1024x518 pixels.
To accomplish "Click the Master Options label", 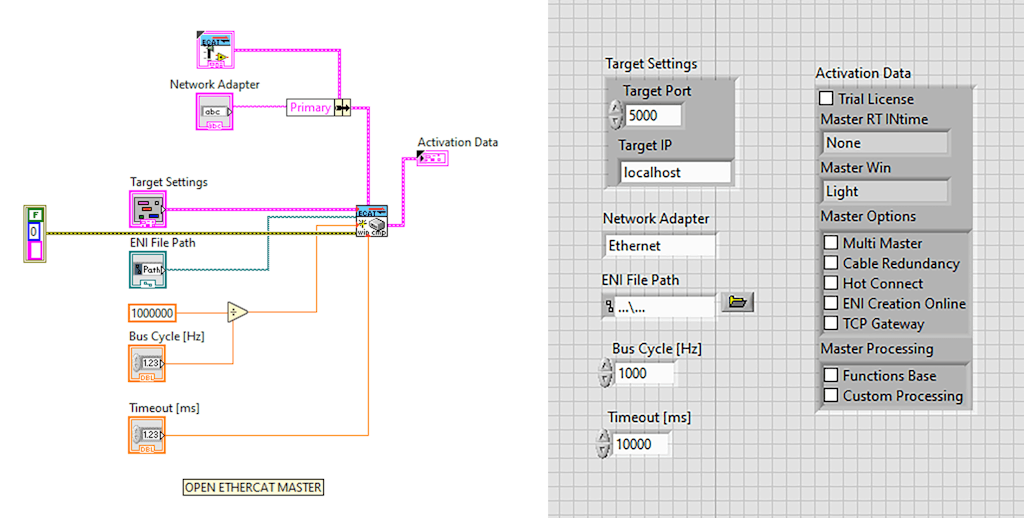I will (x=868, y=216).
